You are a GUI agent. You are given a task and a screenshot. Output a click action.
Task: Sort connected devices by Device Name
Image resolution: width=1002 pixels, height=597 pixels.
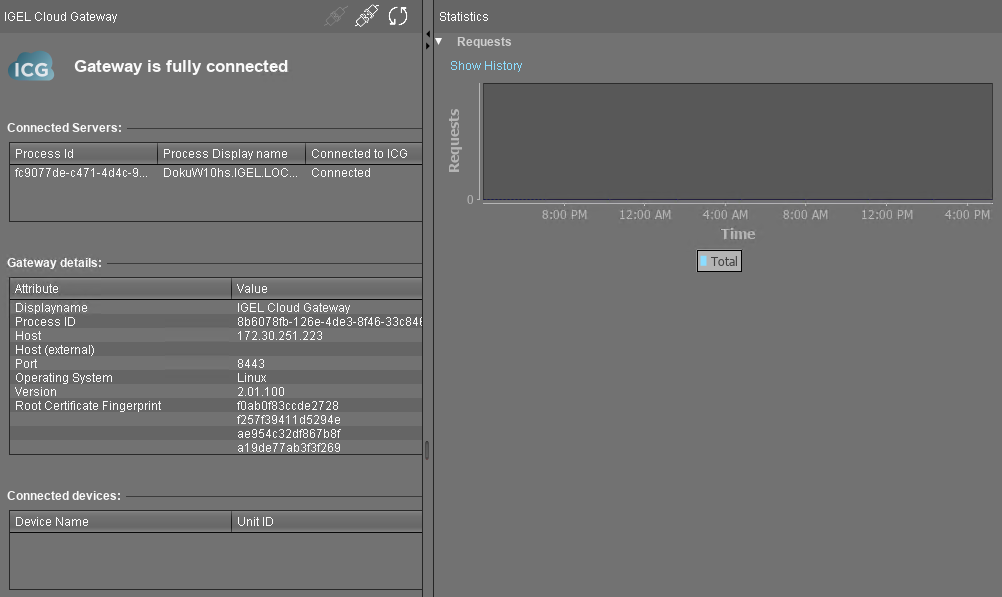point(120,522)
